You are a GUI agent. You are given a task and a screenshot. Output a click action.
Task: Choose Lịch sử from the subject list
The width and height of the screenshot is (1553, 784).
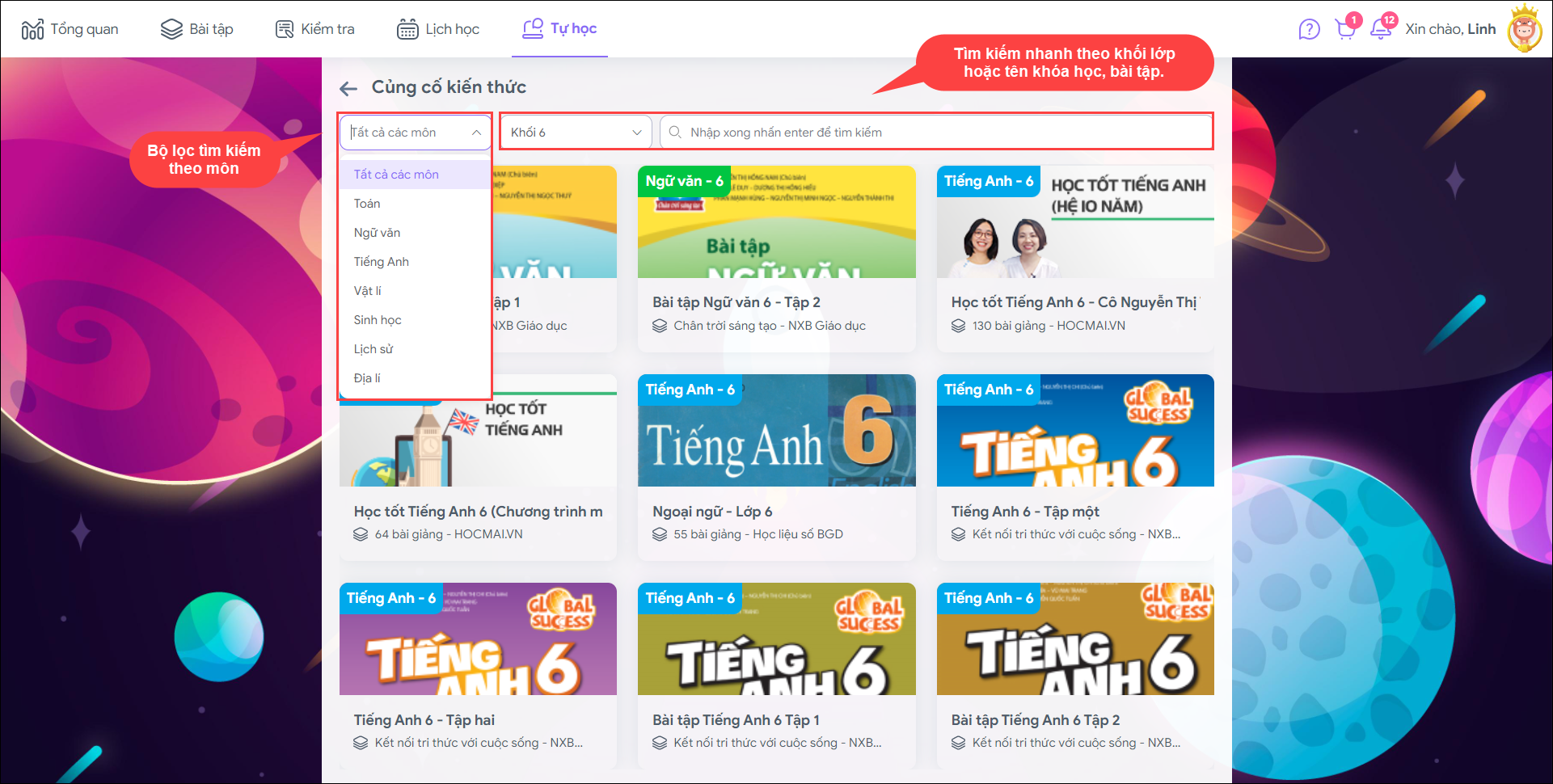(416, 349)
